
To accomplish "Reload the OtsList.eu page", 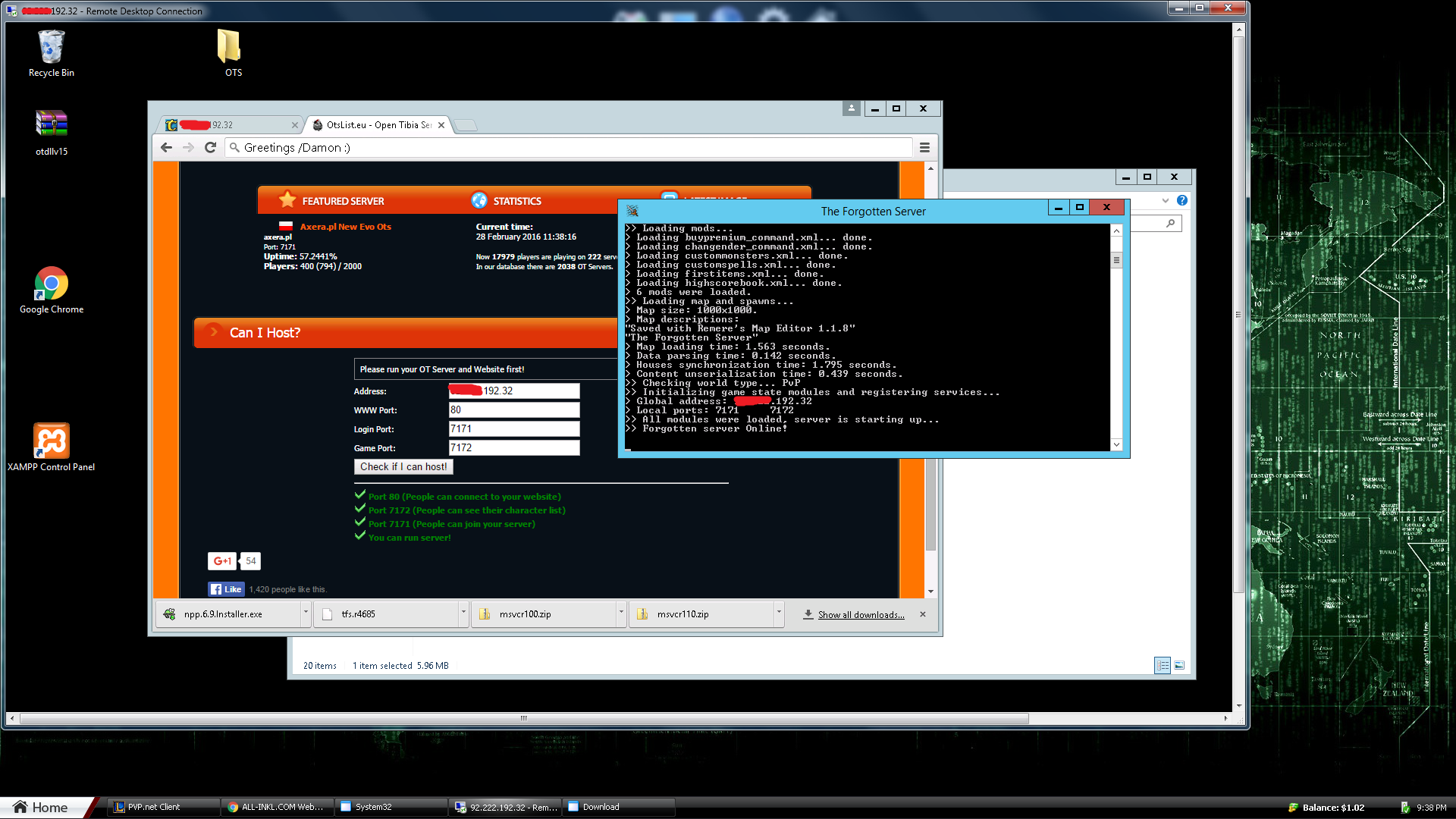I will [x=211, y=147].
